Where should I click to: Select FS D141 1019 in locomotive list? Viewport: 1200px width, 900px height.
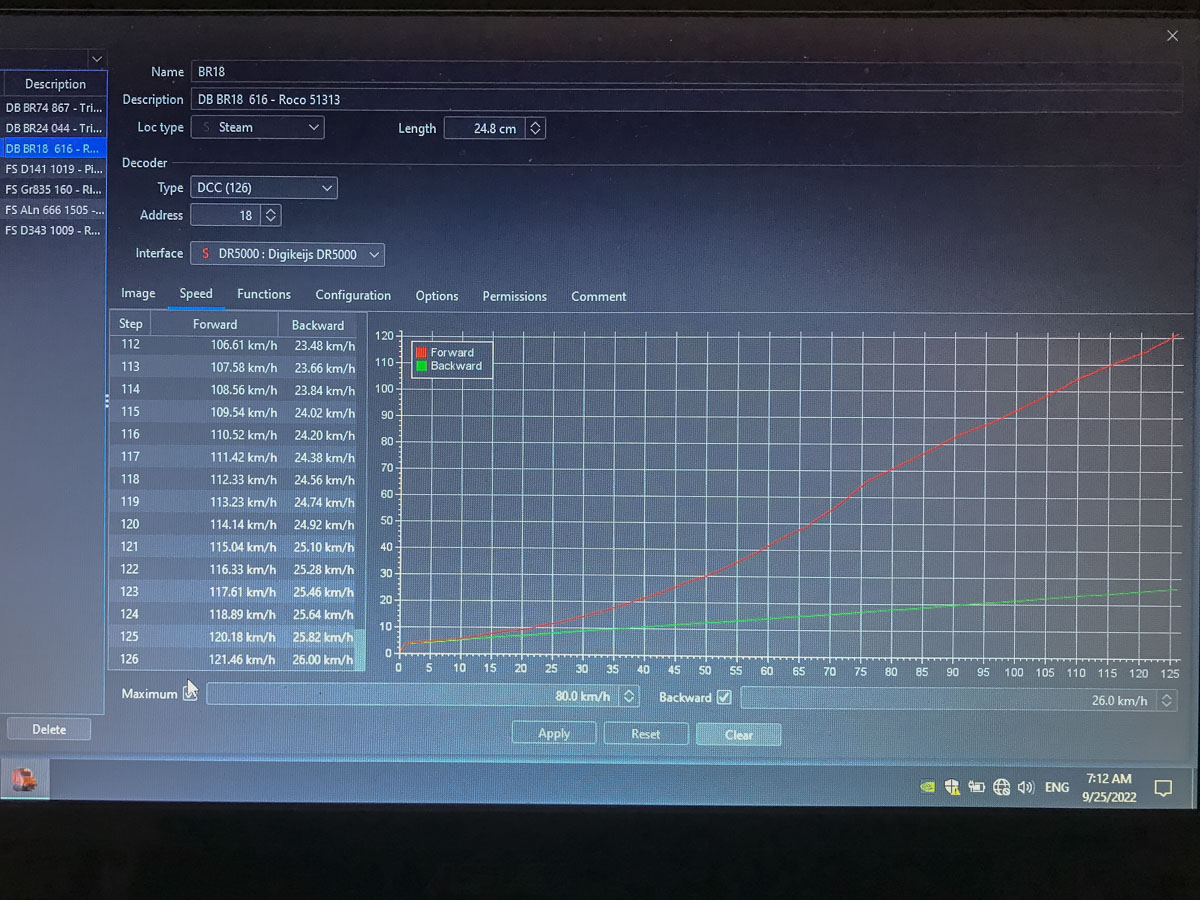click(x=54, y=169)
